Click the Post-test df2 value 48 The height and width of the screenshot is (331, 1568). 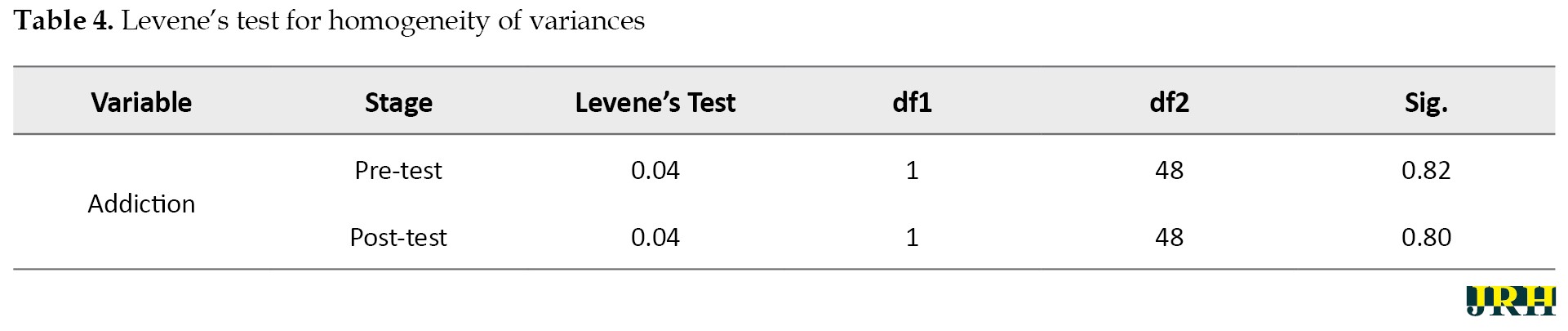tap(1169, 237)
